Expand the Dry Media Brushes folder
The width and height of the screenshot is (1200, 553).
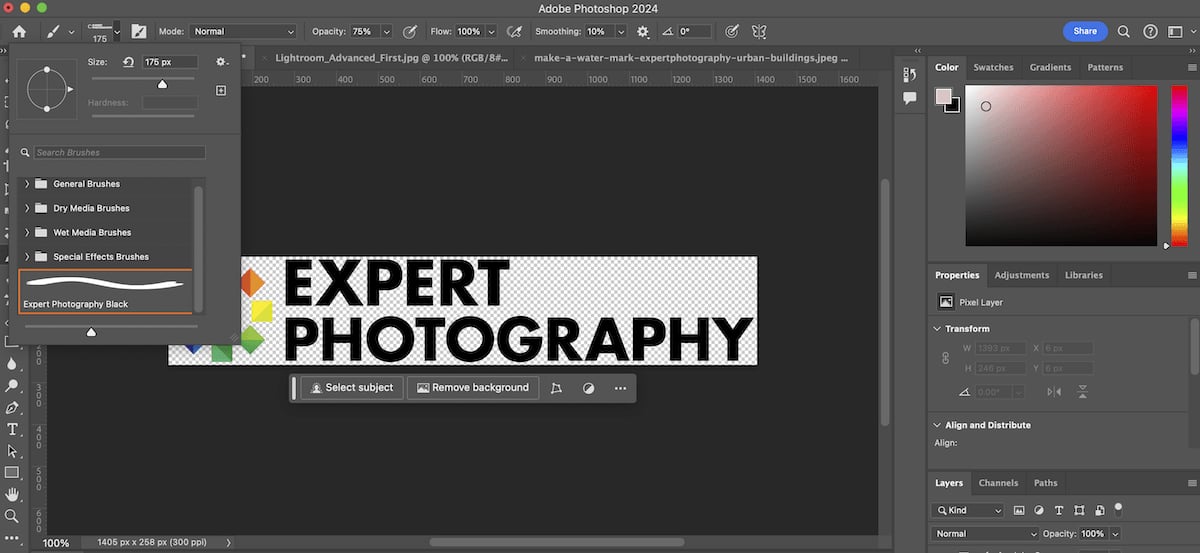(27, 208)
